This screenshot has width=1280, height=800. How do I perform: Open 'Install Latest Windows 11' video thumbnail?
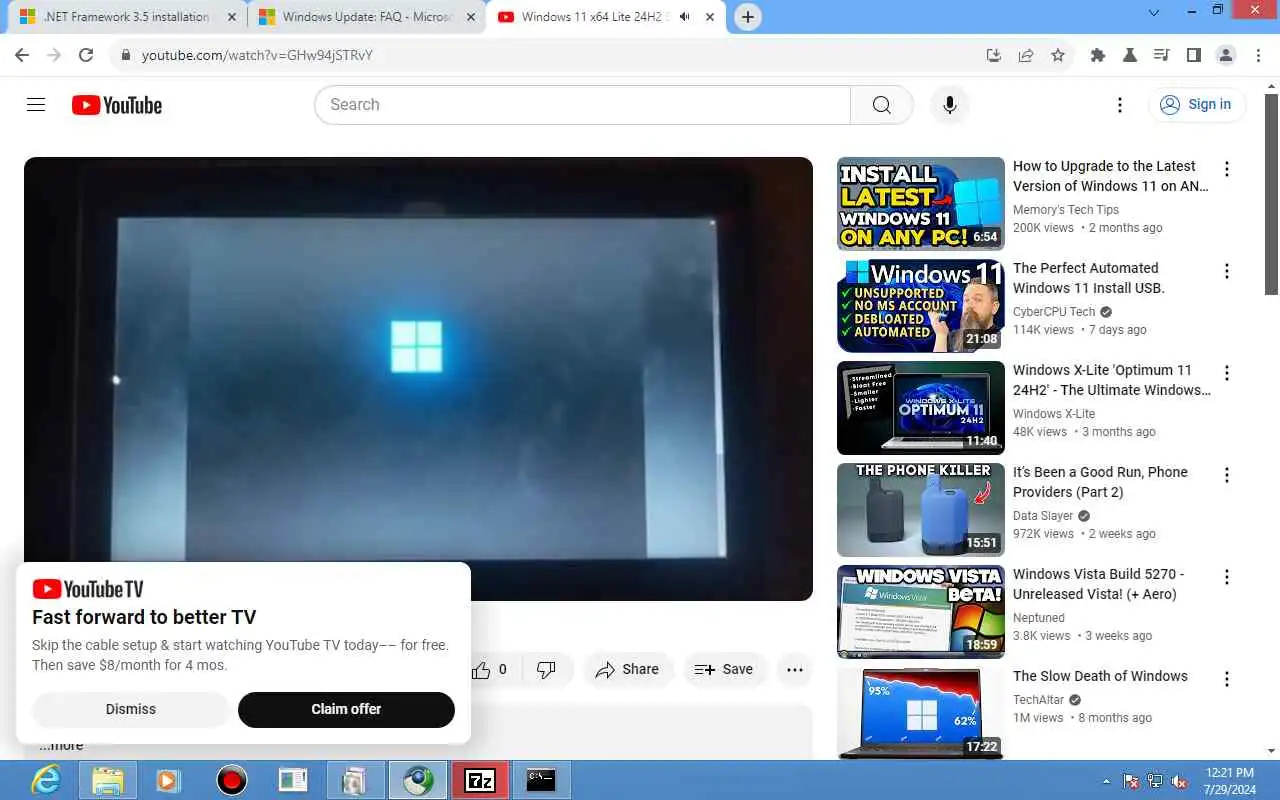[x=920, y=203]
